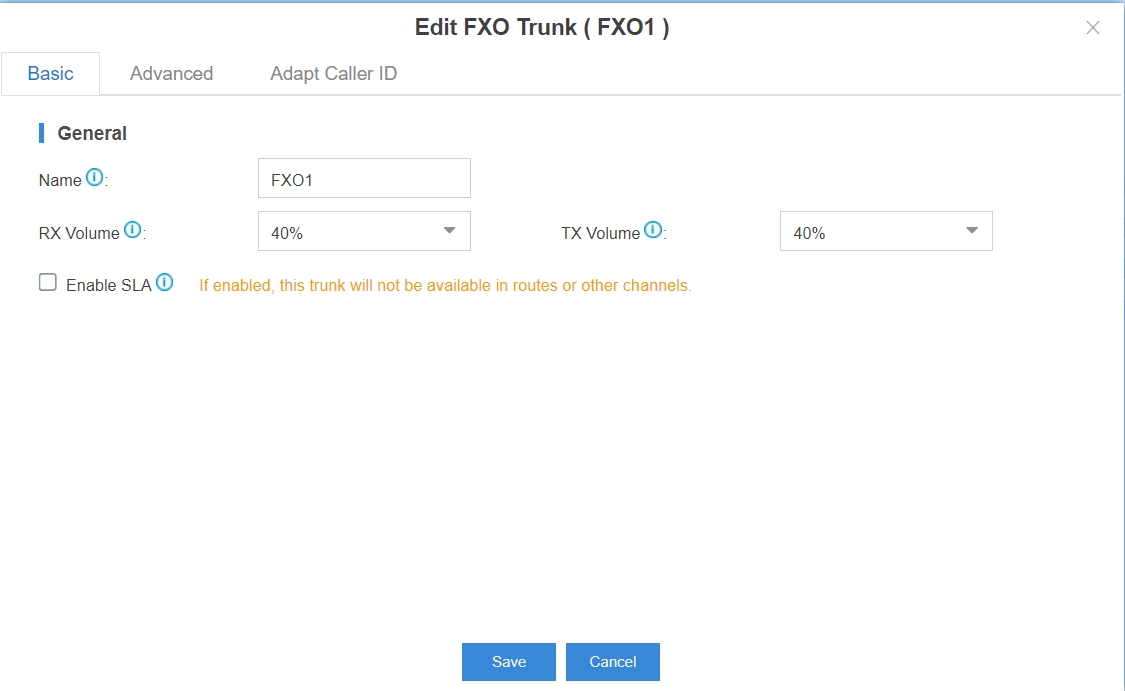
Task: Click the TX Volume info icon
Action: (x=653, y=230)
